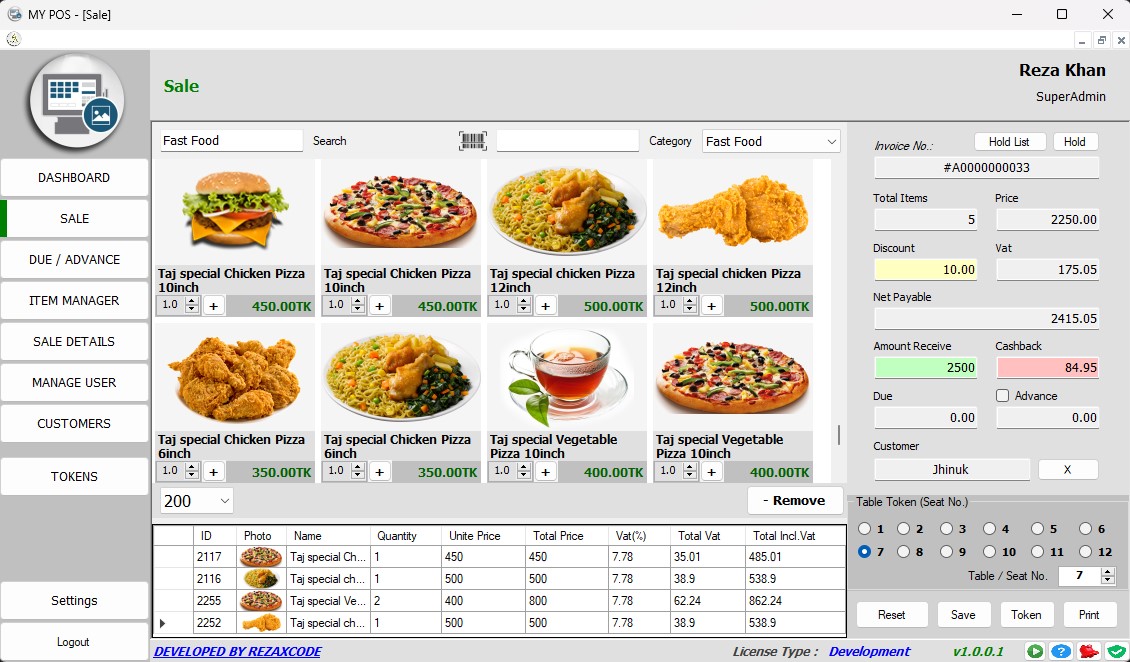Add the burger item with its plus button

click(x=213, y=306)
